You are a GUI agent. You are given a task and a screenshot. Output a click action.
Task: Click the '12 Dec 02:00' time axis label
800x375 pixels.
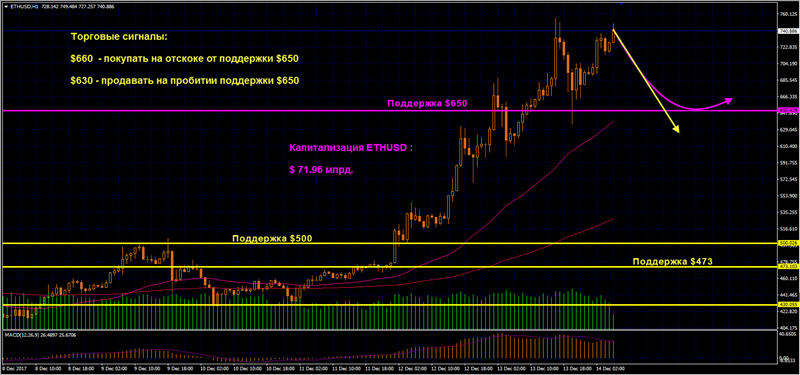[412, 367]
